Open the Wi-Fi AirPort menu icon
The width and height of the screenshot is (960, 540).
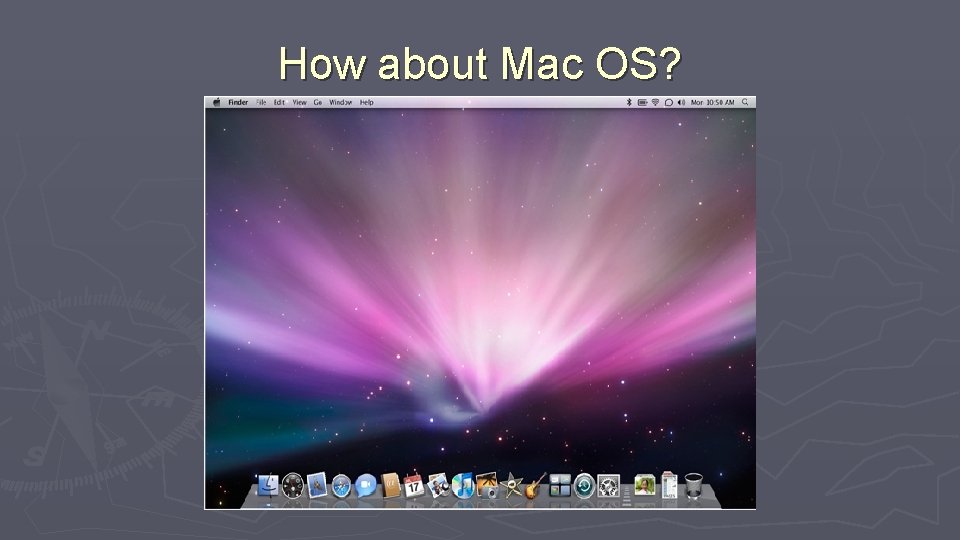click(x=656, y=102)
